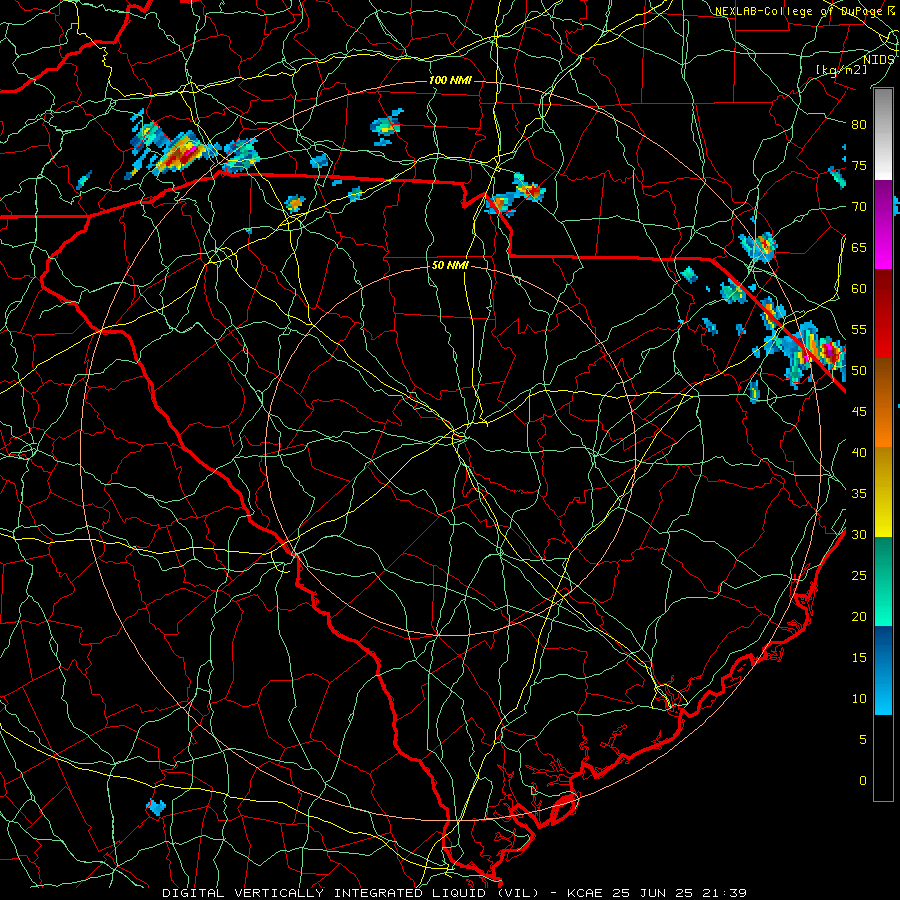Click the legend value "40"

click(859, 452)
